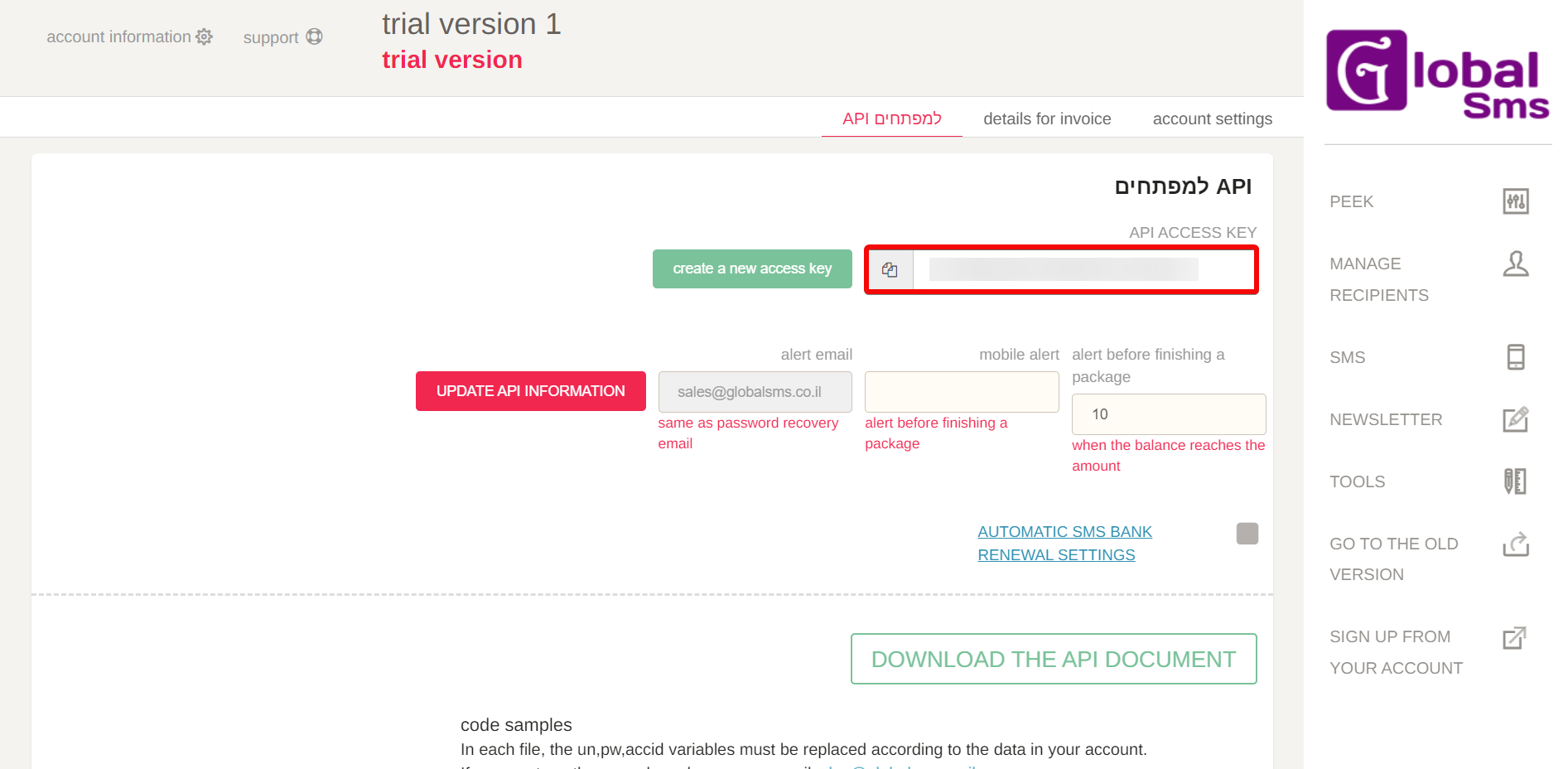The height and width of the screenshot is (769, 1568).
Task: Toggle automatic SMS bank renewal checkbox
Action: click(x=1247, y=533)
